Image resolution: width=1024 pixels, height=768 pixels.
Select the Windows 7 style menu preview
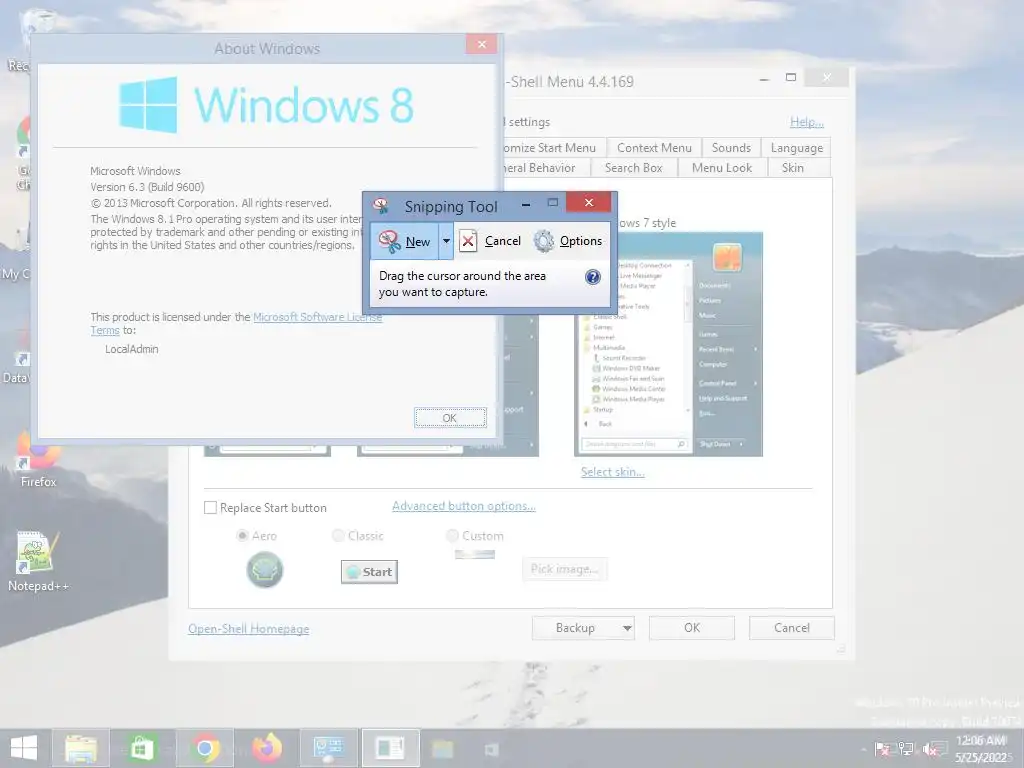click(668, 344)
